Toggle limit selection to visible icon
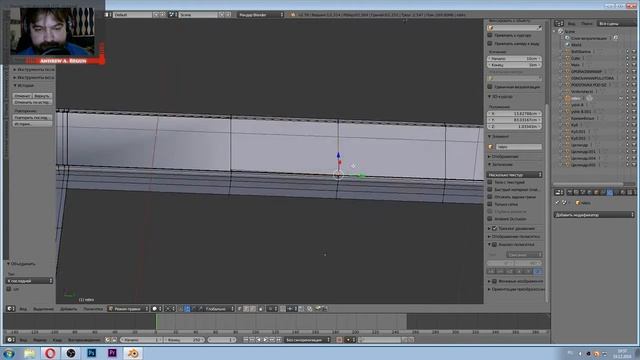 [261, 309]
